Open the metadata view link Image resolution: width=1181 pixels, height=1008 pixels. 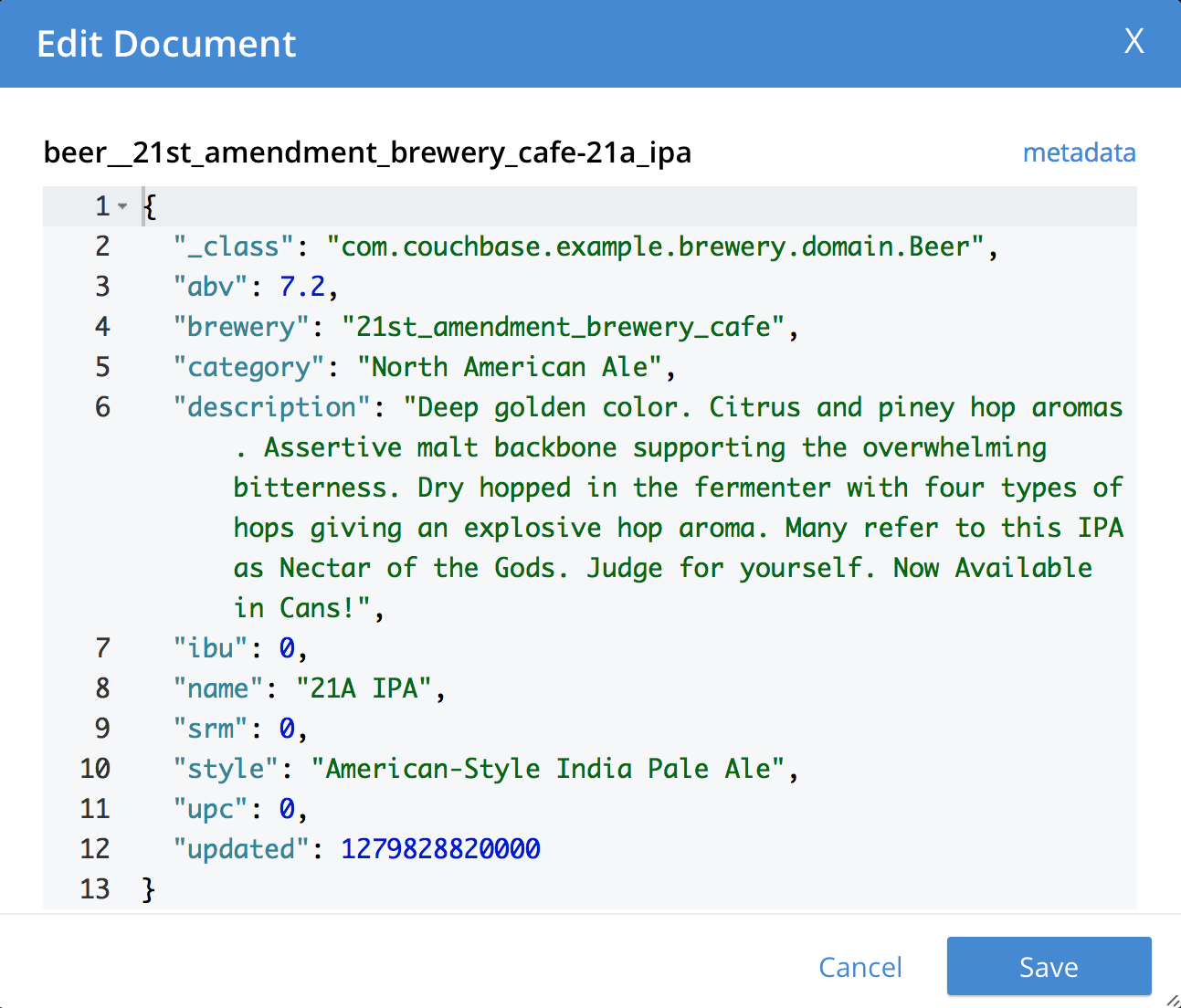click(1079, 152)
